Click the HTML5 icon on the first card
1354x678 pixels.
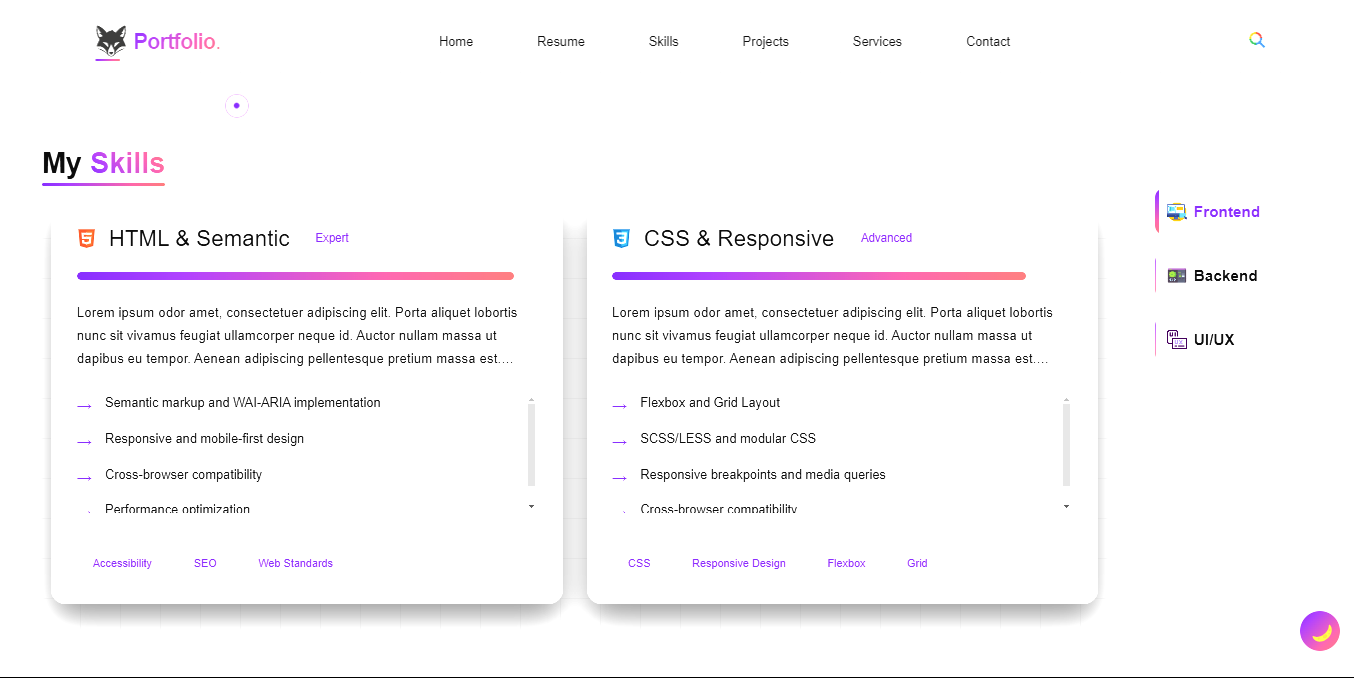(87, 238)
